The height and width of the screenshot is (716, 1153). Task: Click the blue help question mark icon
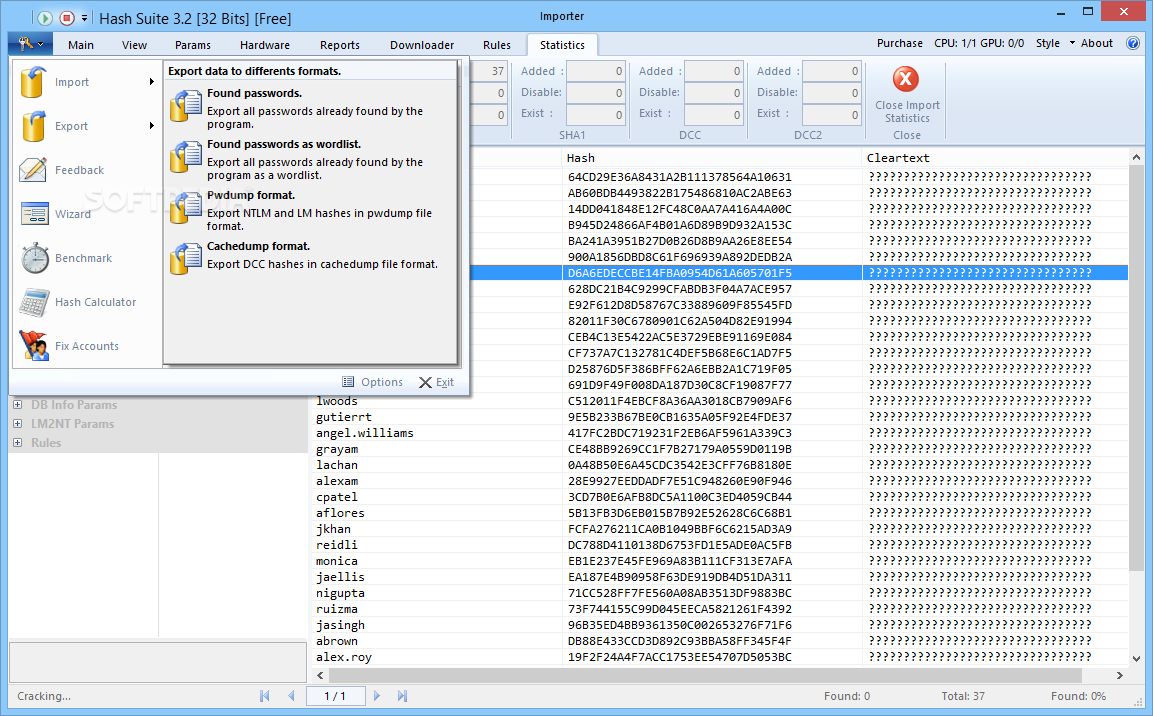1133,43
